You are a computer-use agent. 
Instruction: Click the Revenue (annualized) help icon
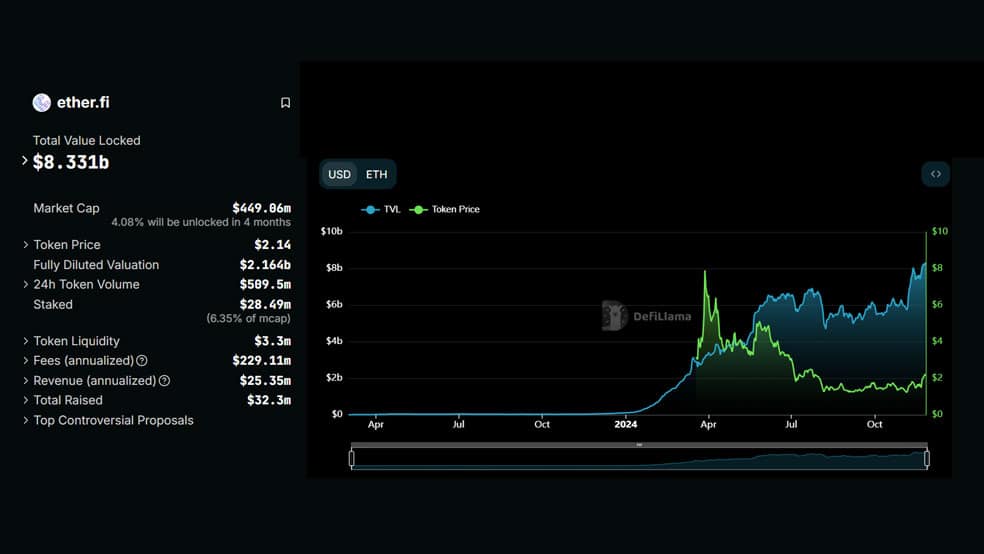[x=164, y=381]
